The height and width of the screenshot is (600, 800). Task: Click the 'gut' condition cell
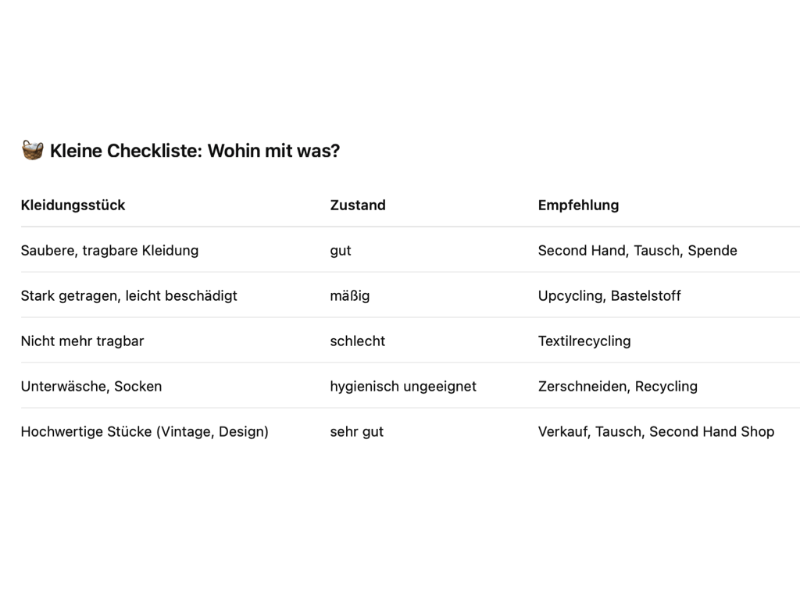coord(340,251)
